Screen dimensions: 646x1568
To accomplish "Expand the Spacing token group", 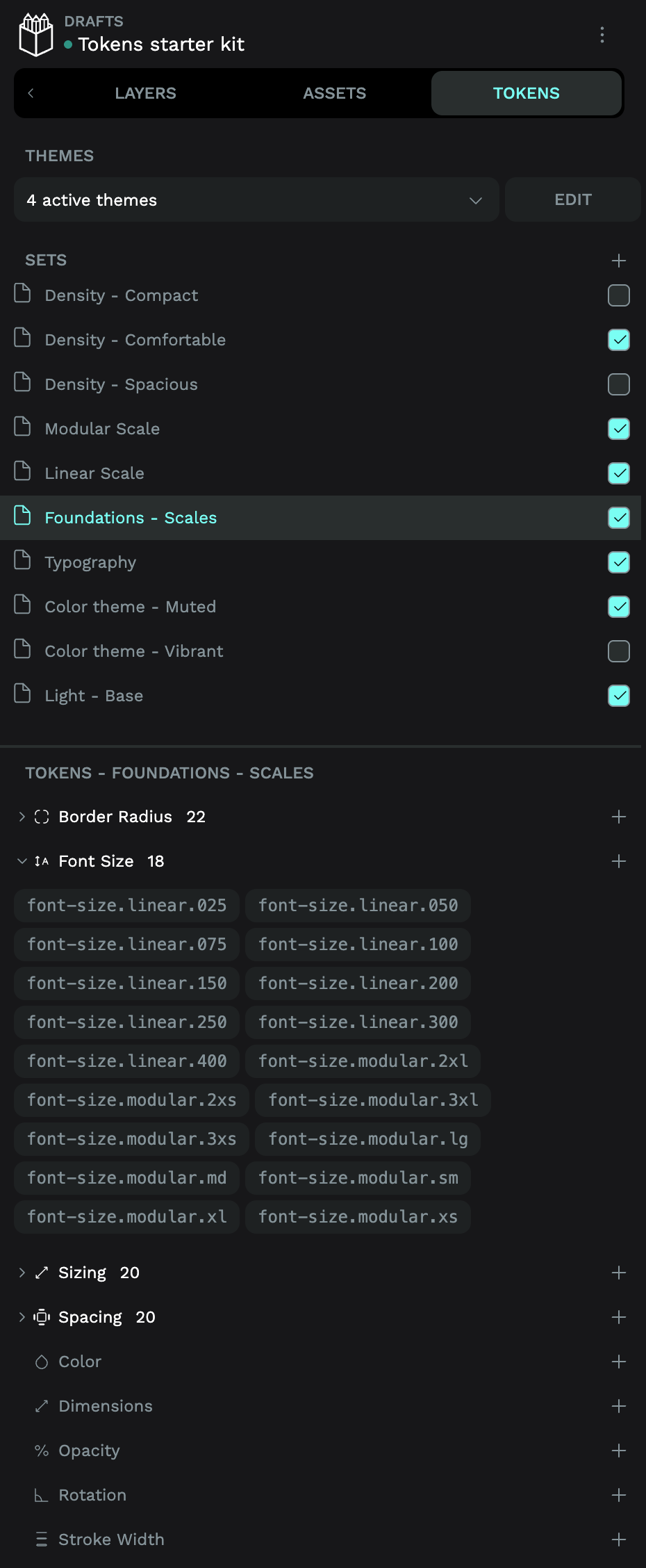I will [x=22, y=1317].
